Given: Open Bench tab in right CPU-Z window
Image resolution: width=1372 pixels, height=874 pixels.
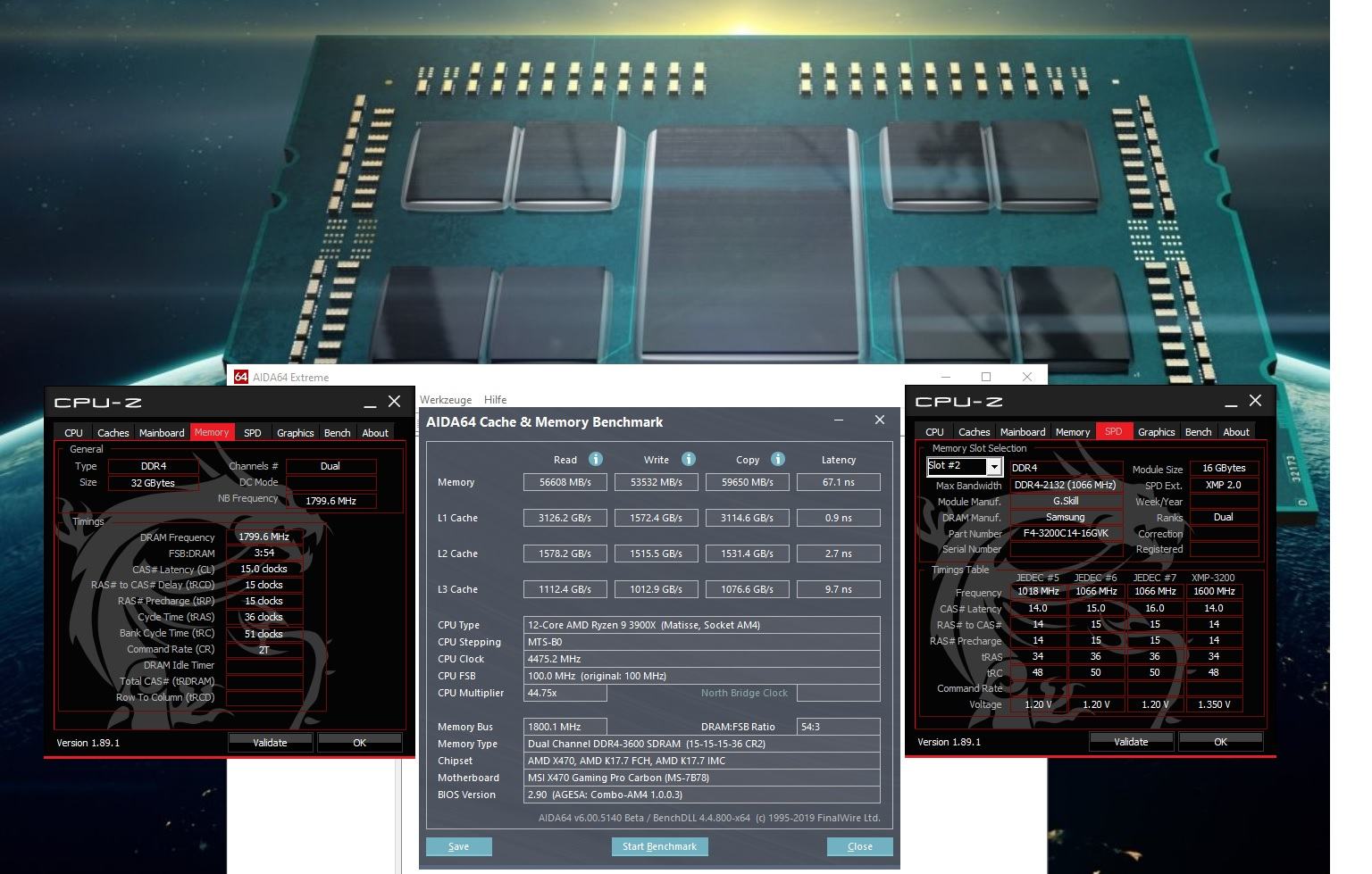Looking at the screenshot, I should click(x=1198, y=431).
